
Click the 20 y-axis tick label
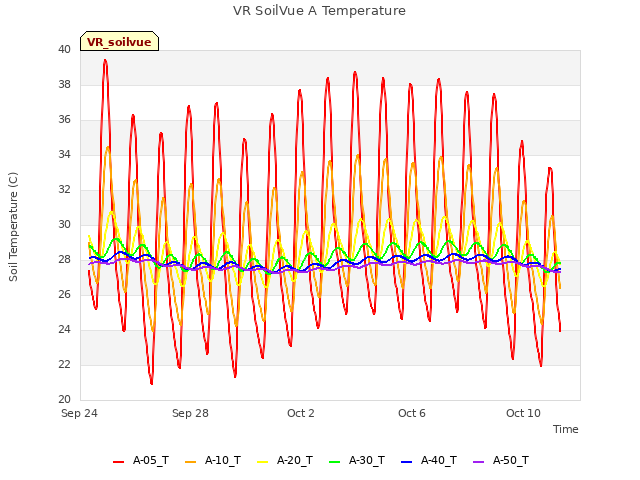(x=64, y=399)
